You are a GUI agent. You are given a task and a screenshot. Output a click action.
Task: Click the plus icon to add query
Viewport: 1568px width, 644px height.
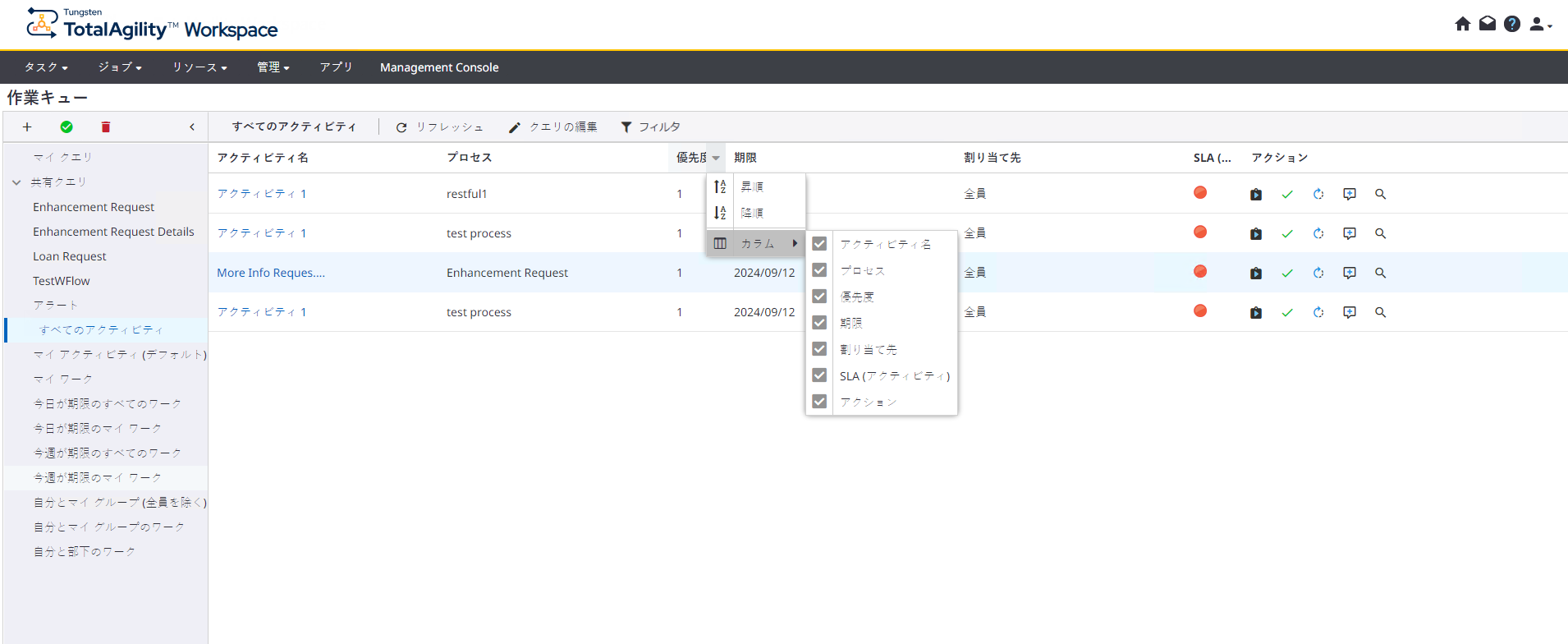(x=27, y=127)
